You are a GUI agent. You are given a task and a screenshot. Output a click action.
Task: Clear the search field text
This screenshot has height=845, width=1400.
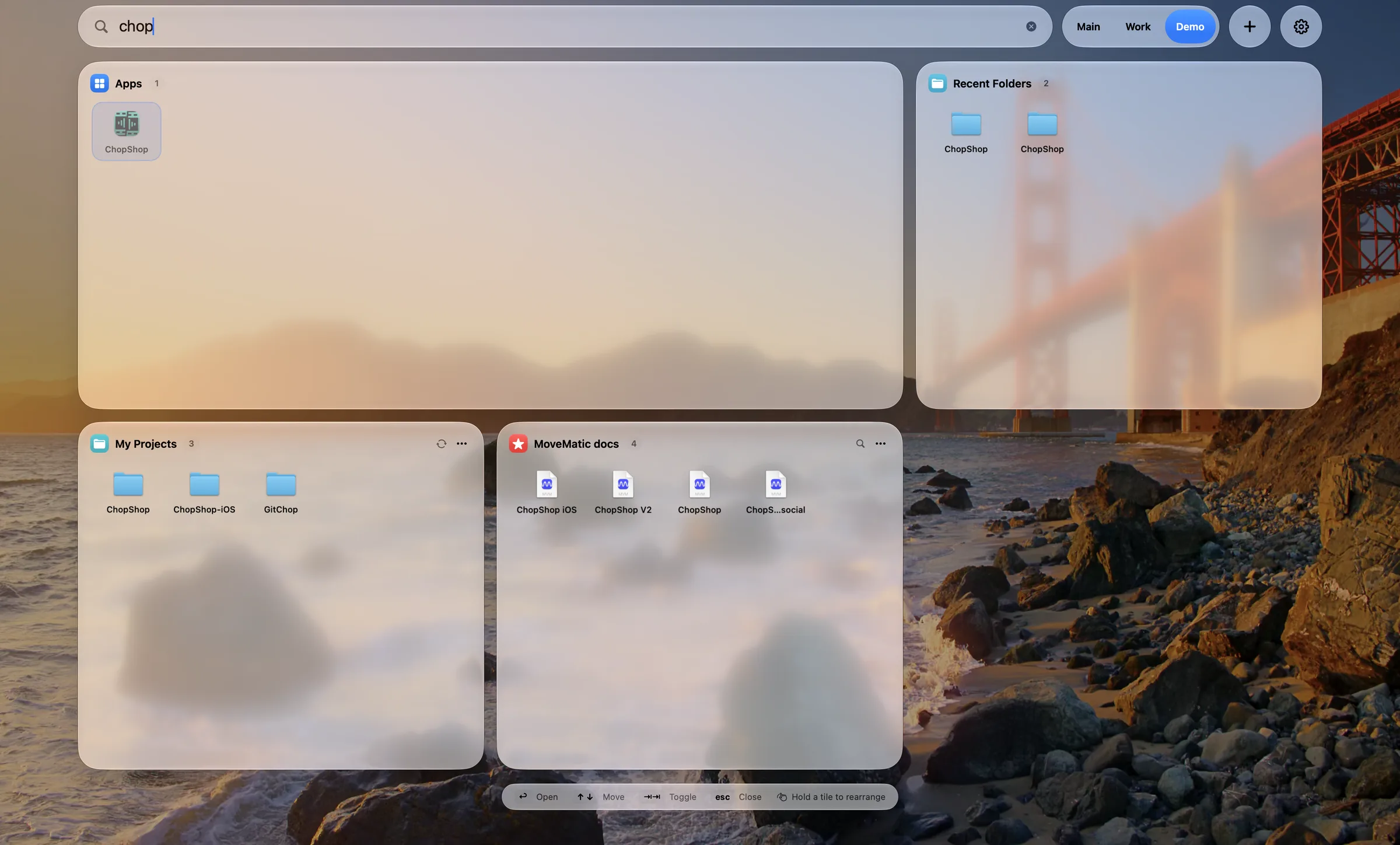pyautogui.click(x=1031, y=26)
